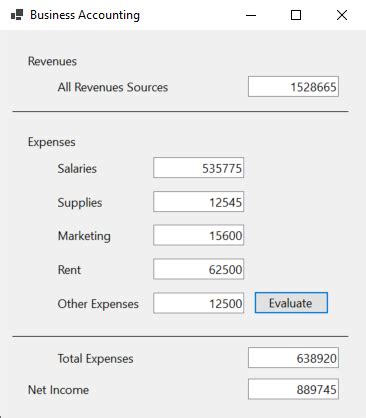Click the Supplies label
Viewport: 366px width, 418px height.
click(x=80, y=203)
